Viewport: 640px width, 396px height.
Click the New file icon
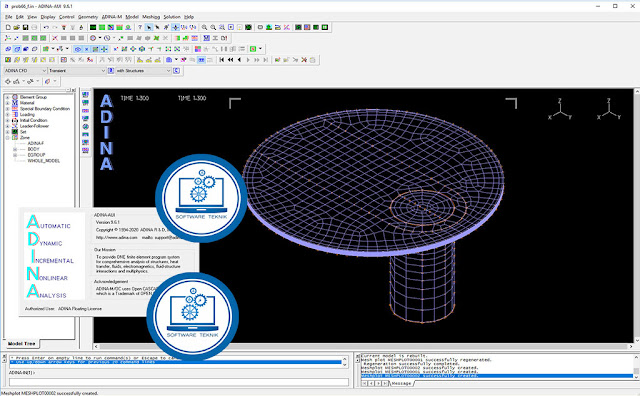[x=8, y=27]
